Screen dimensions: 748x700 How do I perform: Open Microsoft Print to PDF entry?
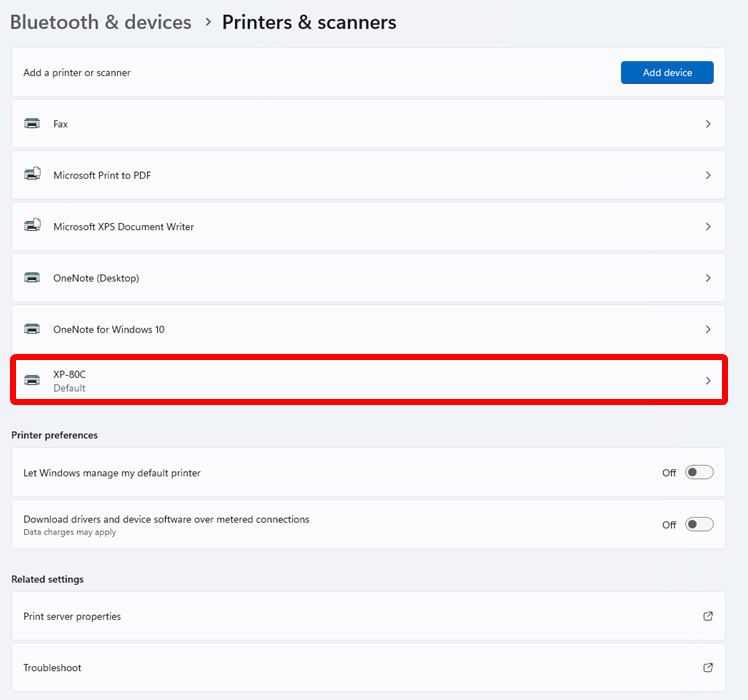tap(368, 175)
